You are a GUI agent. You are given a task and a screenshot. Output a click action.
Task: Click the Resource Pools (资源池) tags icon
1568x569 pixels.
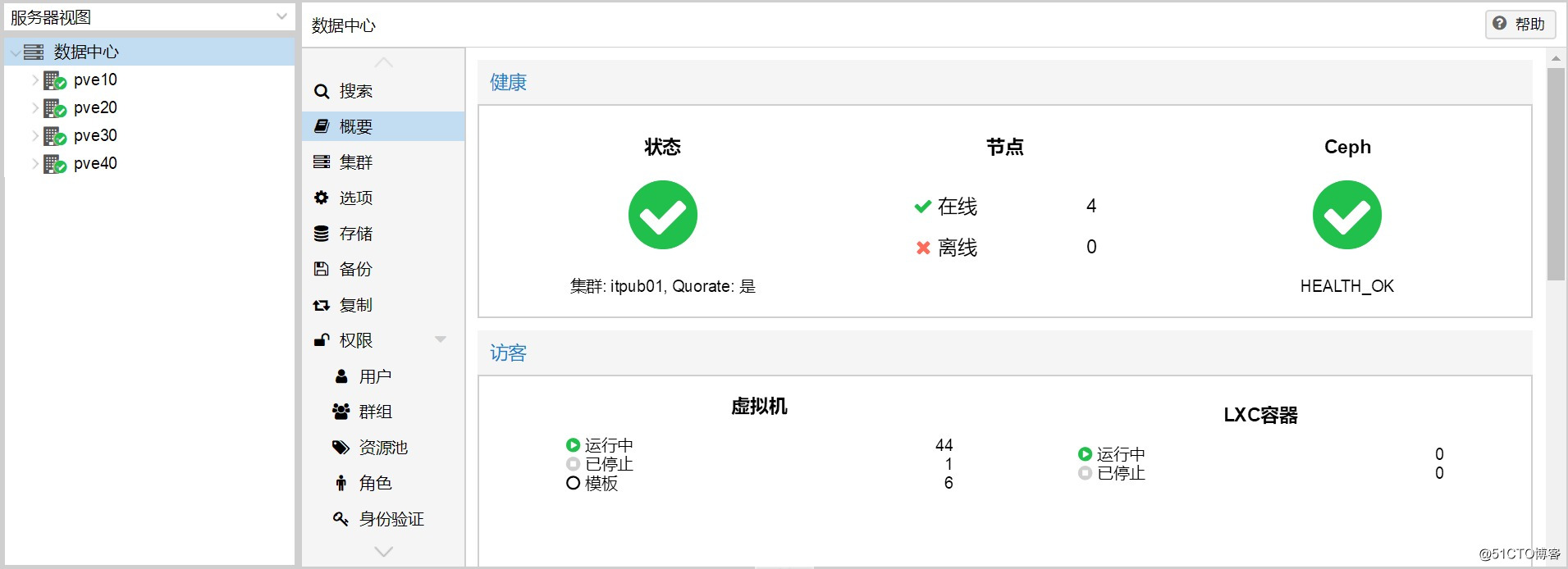tap(341, 448)
